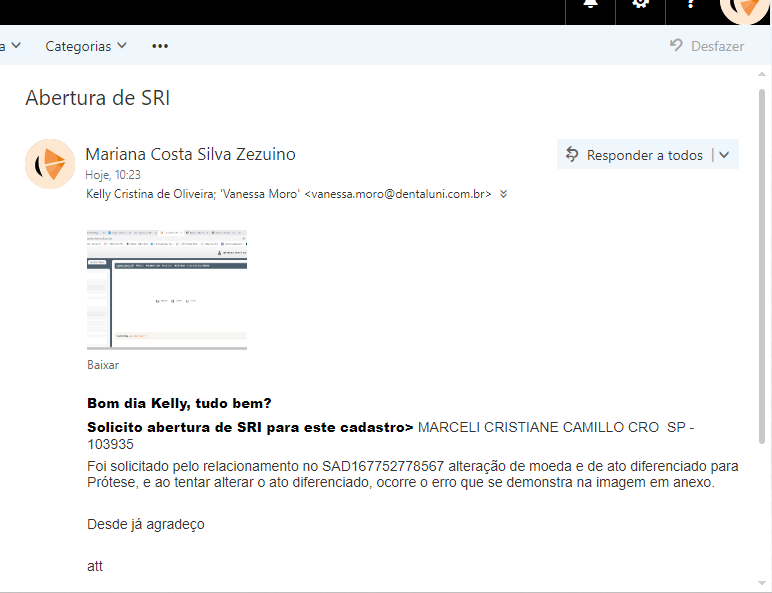Click the email subject Abertura de SRI
Screen dimensions: 772x593
coord(97,98)
